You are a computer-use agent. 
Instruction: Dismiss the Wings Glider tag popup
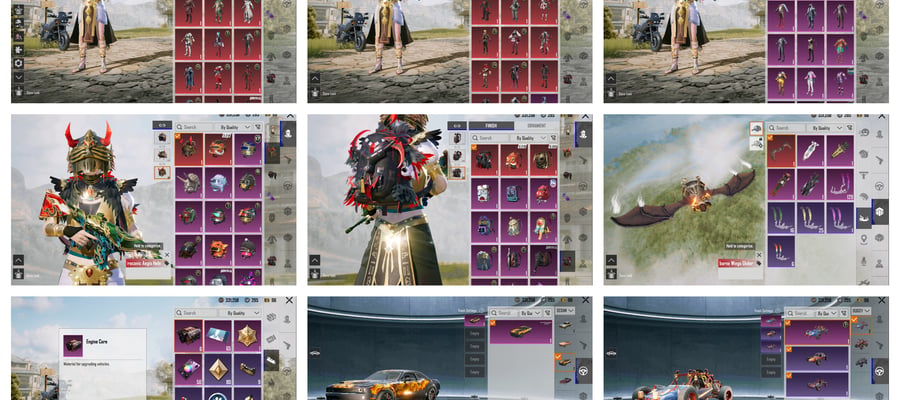[x=759, y=255]
